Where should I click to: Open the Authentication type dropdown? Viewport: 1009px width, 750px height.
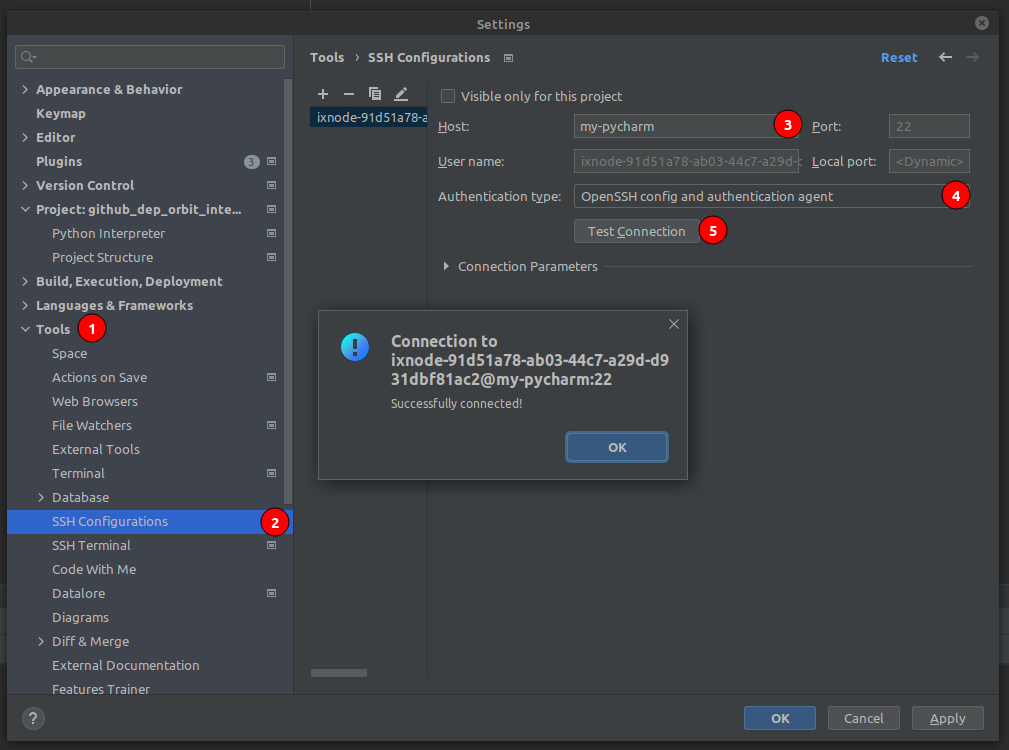[772, 195]
